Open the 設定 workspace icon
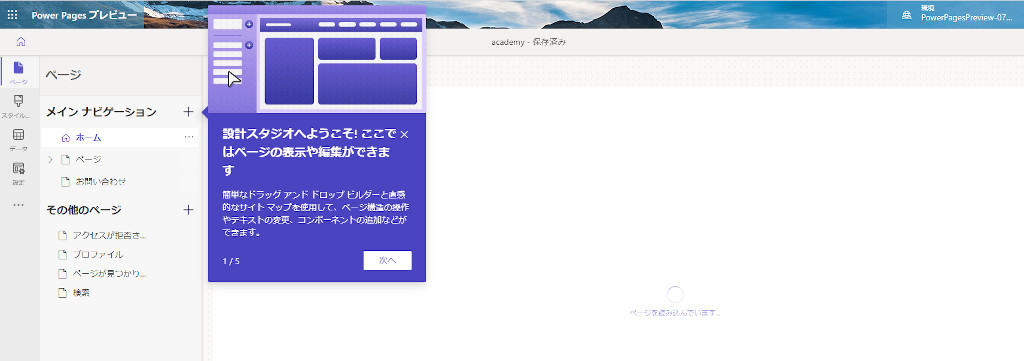This screenshot has height=361, width=1024. pyautogui.click(x=18, y=173)
